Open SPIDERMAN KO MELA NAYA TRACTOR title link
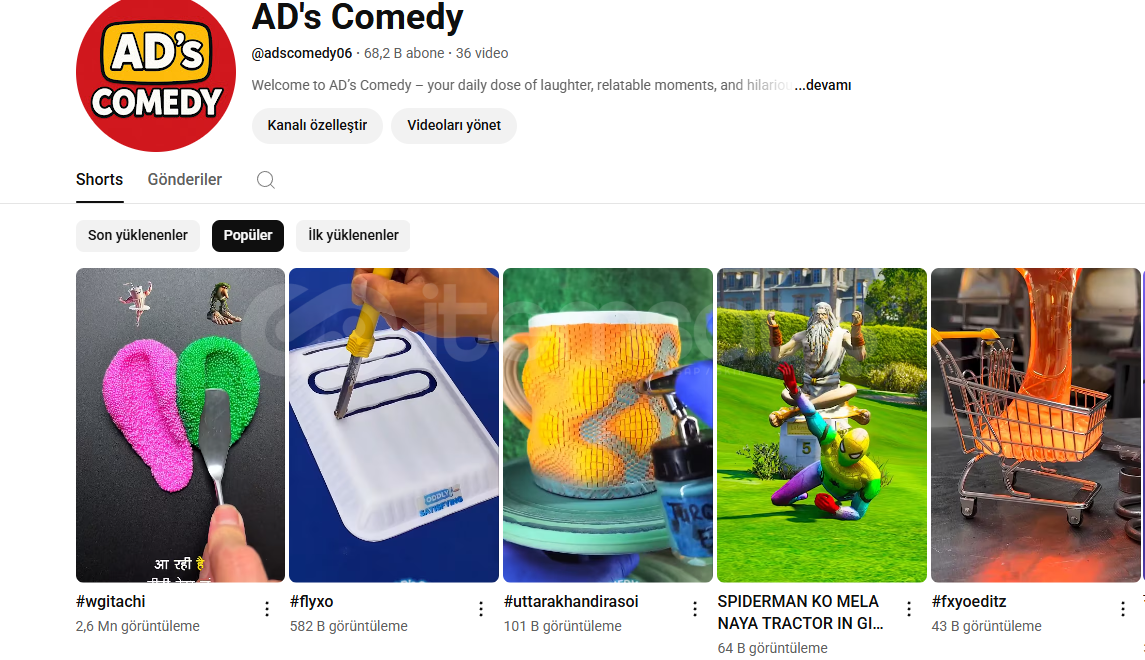 (x=800, y=613)
